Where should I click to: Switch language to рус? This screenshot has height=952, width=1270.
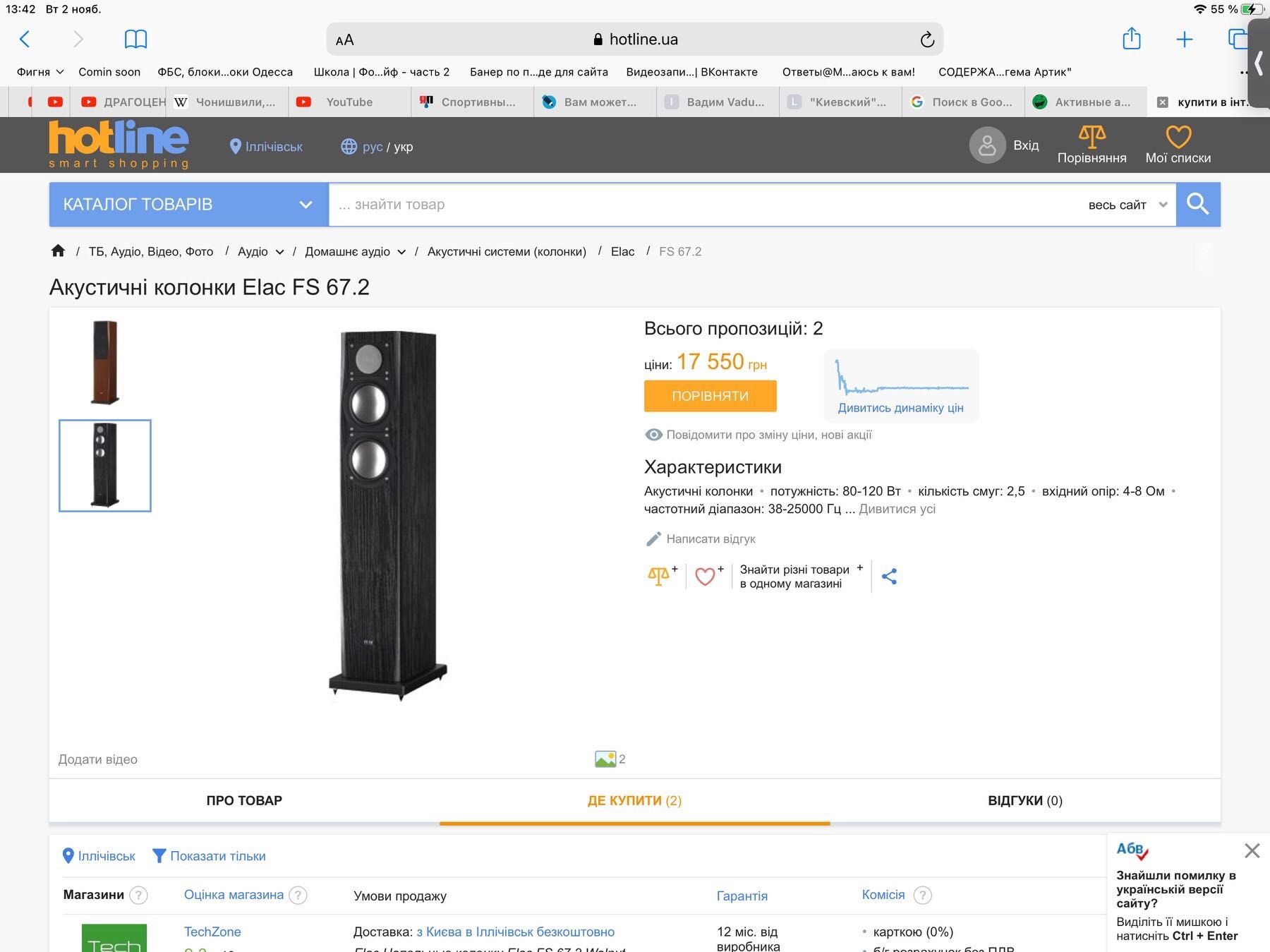coord(373,147)
